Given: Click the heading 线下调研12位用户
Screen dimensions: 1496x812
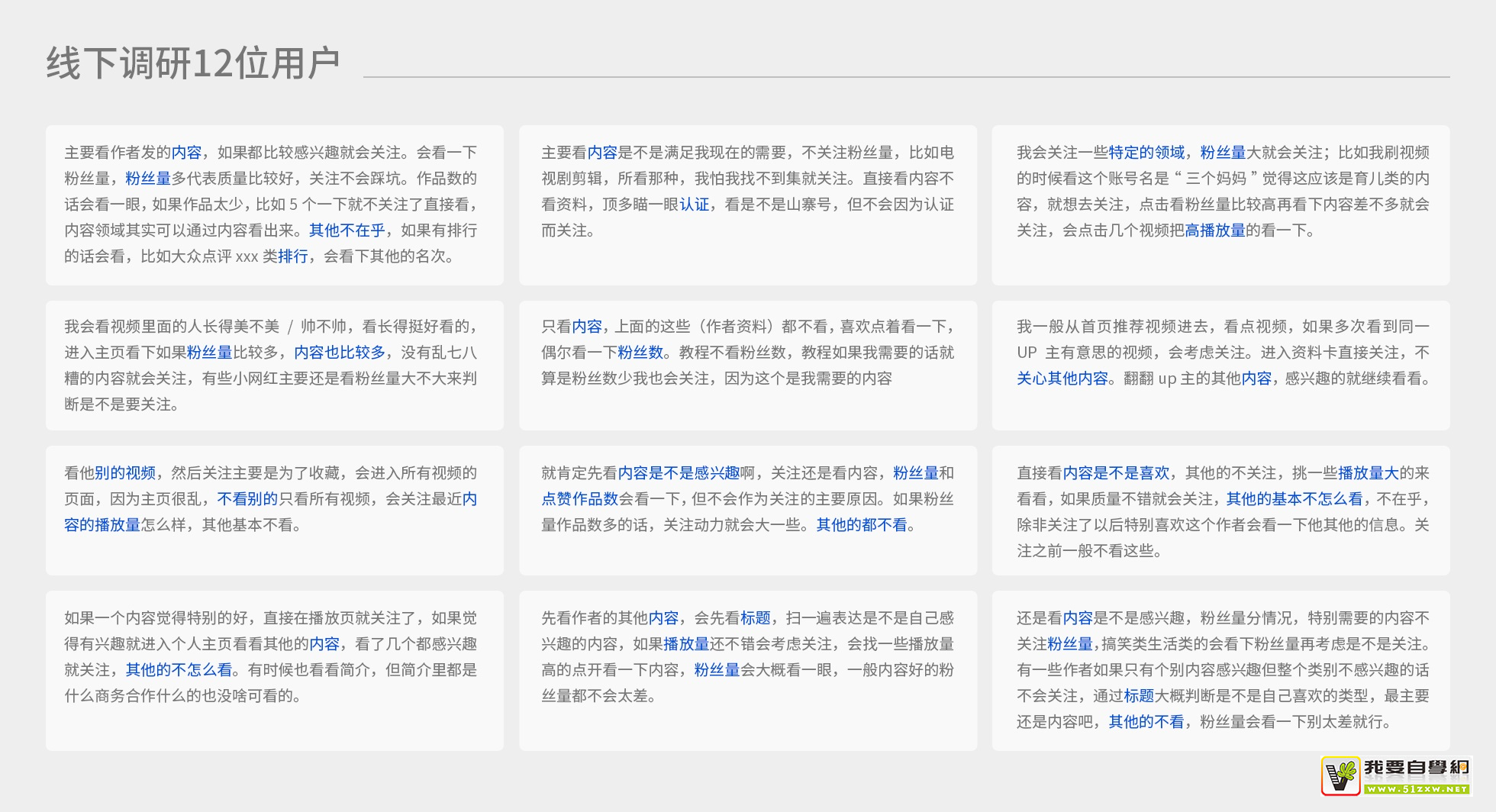Looking at the screenshot, I should click(193, 63).
